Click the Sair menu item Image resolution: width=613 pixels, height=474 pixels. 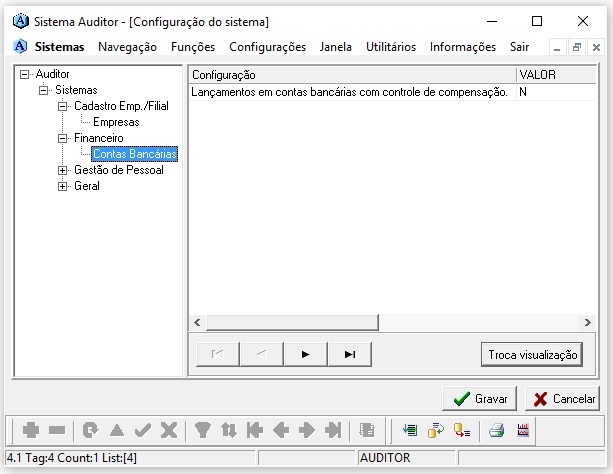(x=519, y=47)
